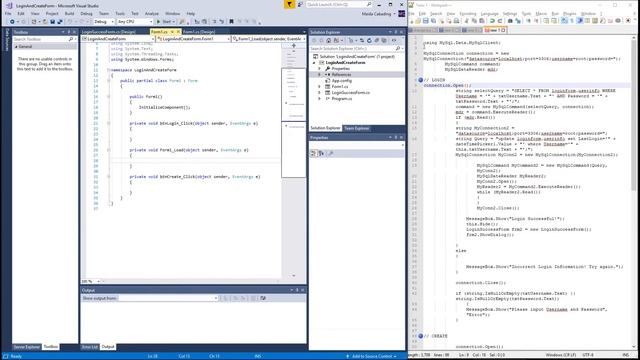640x360 pixels.
Task: Click the Show All Files icon in Solution Explorer
Action: 384,40
